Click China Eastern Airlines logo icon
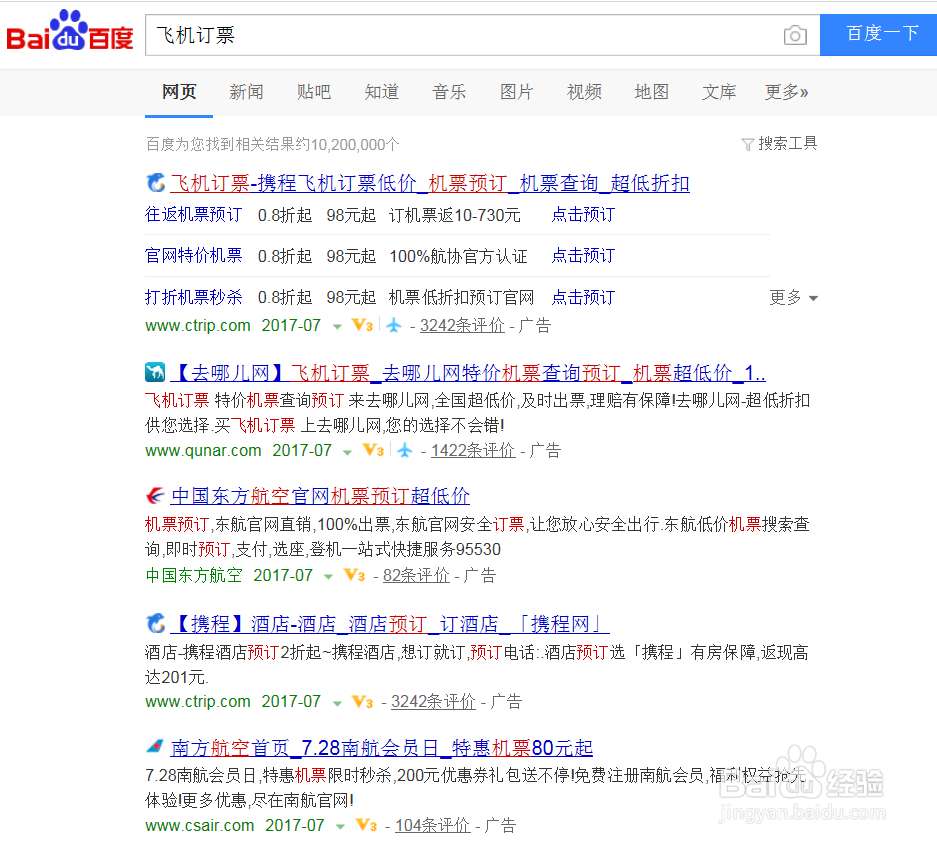Image resolution: width=937 pixels, height=845 pixels. click(155, 495)
